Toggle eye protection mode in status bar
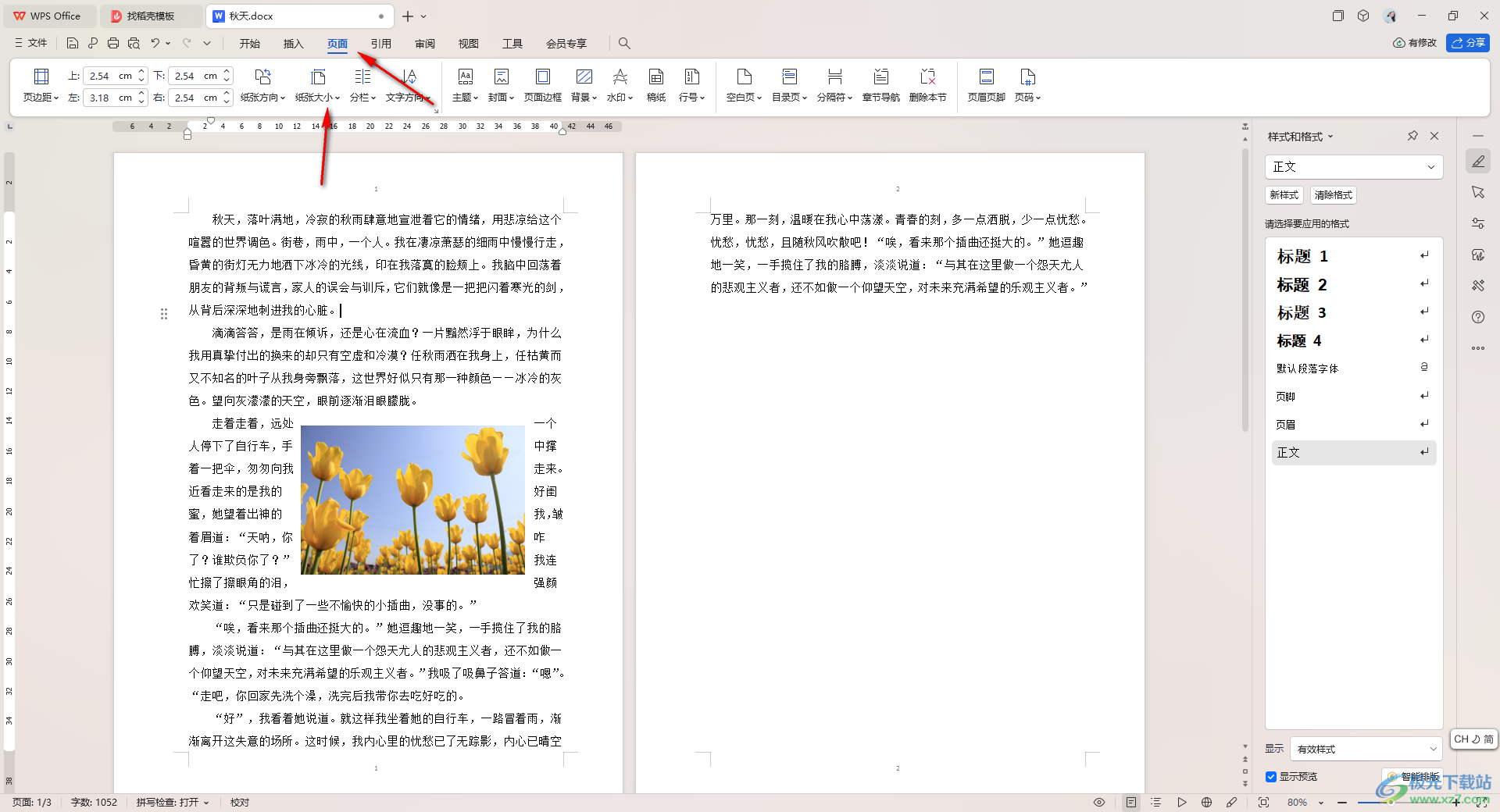 (1099, 803)
